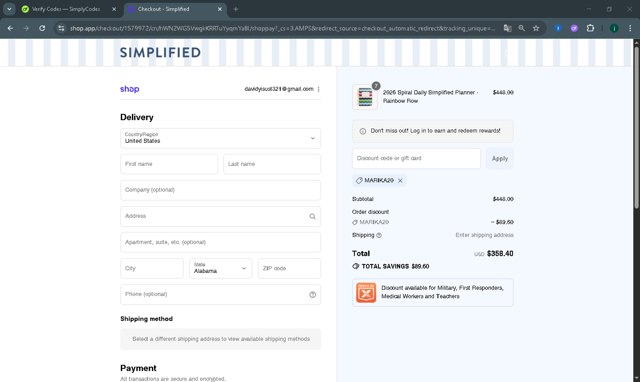Open the tab search dropdown arrow
The width and height of the screenshot is (640, 382).
(x=9, y=9)
